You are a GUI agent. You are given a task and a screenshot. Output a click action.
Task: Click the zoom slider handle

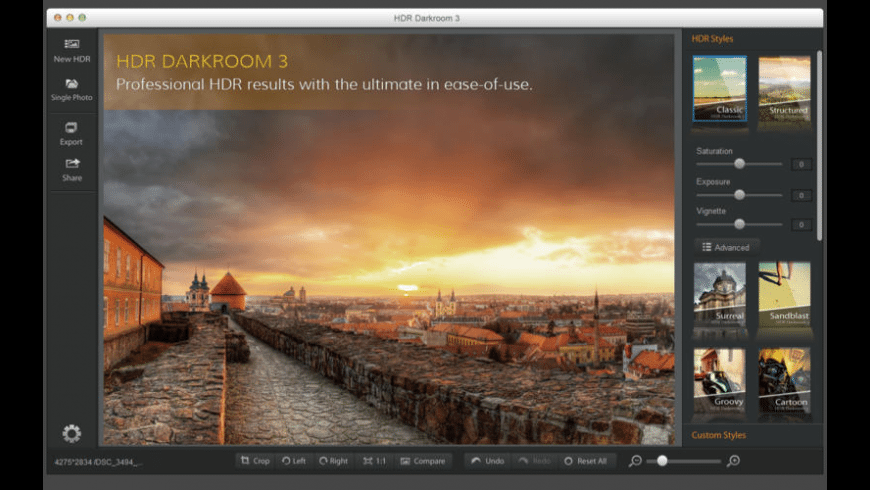point(662,461)
